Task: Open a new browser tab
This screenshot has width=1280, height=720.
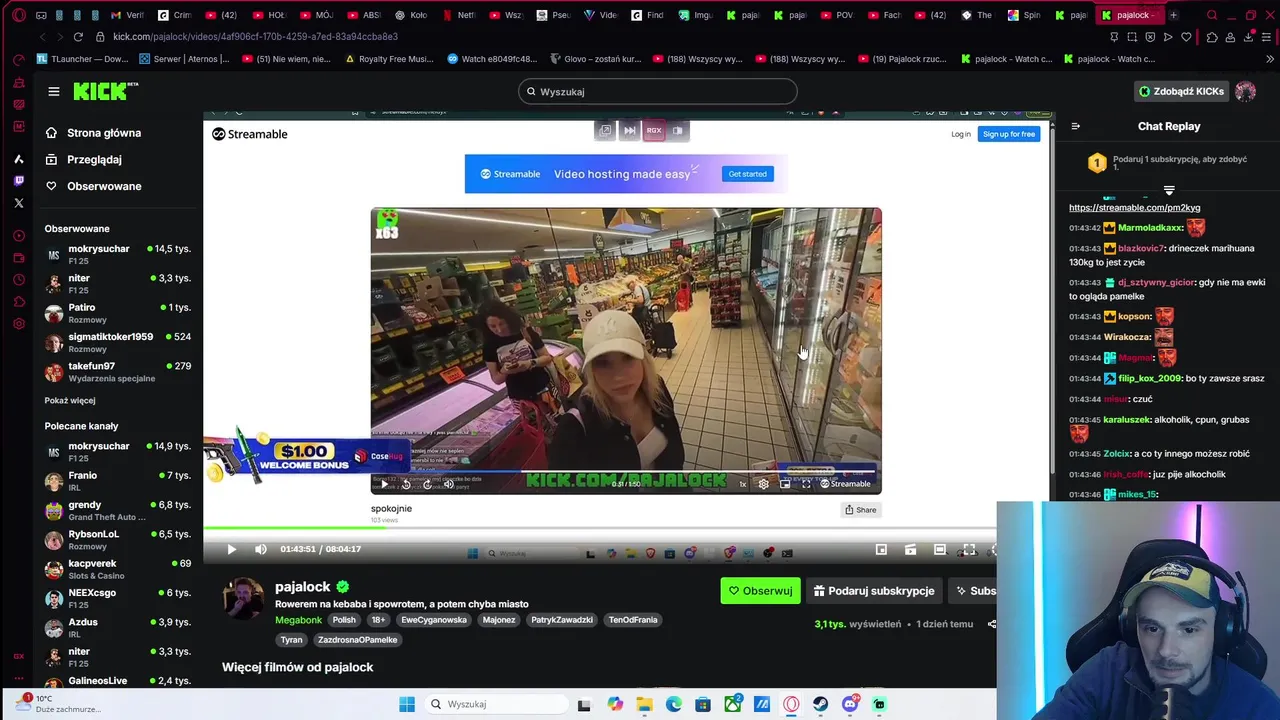Action: 1173,15
